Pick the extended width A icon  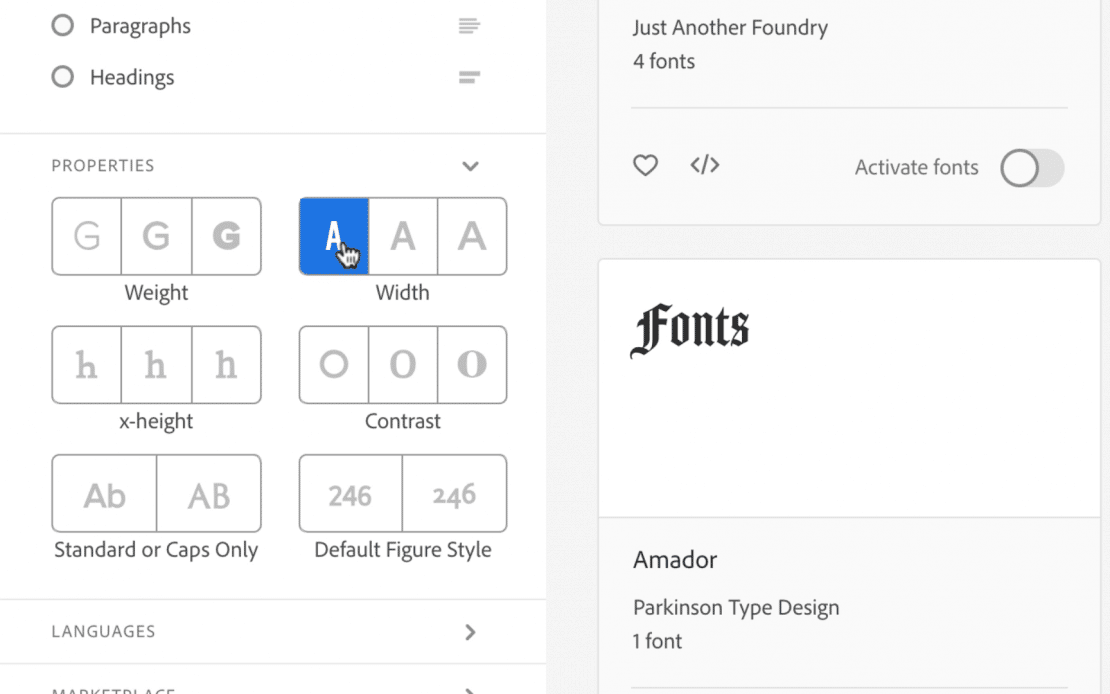(472, 236)
